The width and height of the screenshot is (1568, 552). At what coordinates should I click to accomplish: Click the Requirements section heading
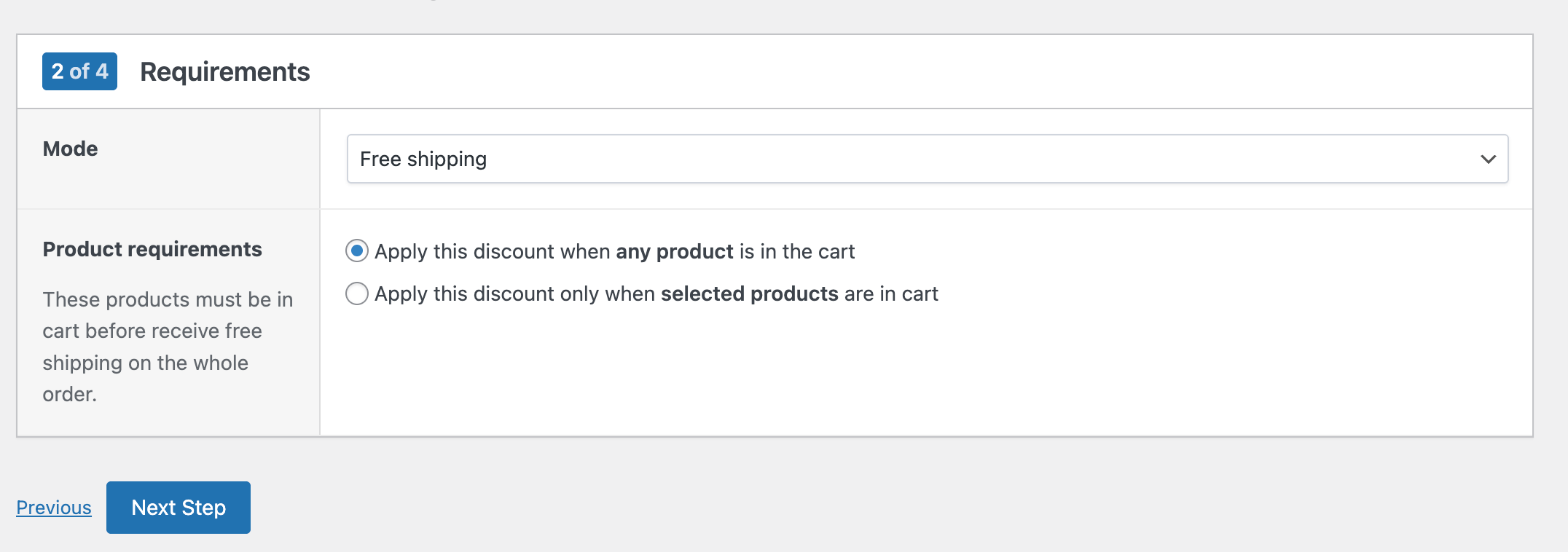pos(225,71)
